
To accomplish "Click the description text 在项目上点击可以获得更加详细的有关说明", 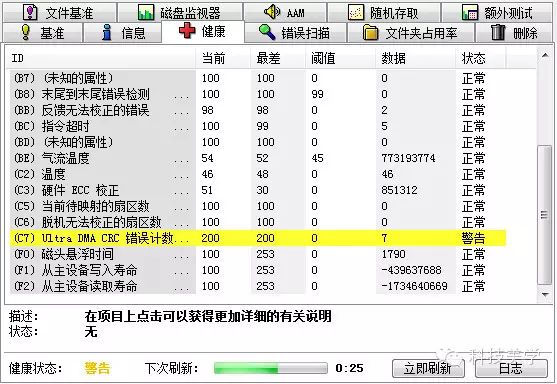I will point(208,316).
